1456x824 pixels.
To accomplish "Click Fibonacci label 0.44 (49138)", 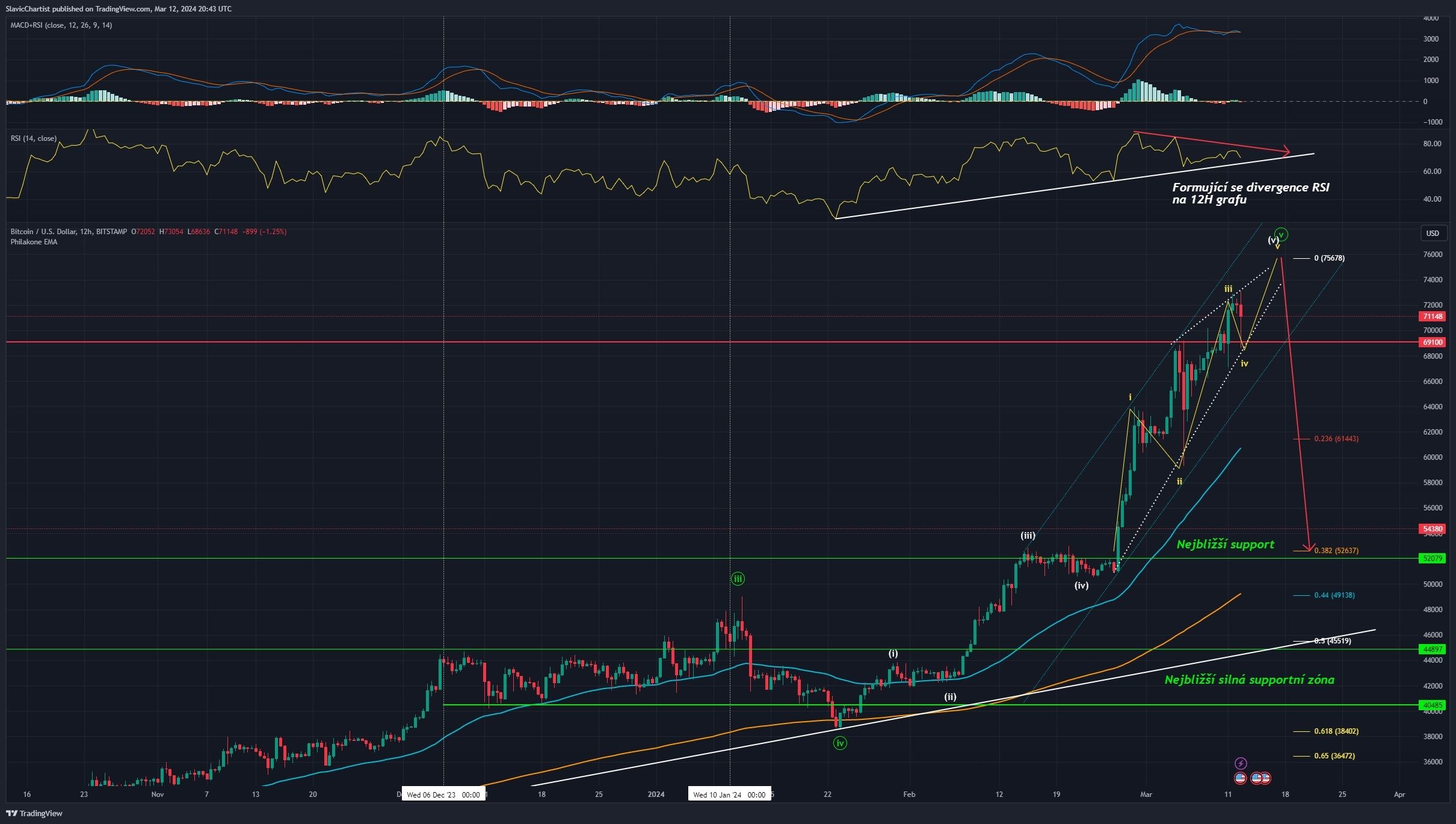I will (x=1334, y=595).
